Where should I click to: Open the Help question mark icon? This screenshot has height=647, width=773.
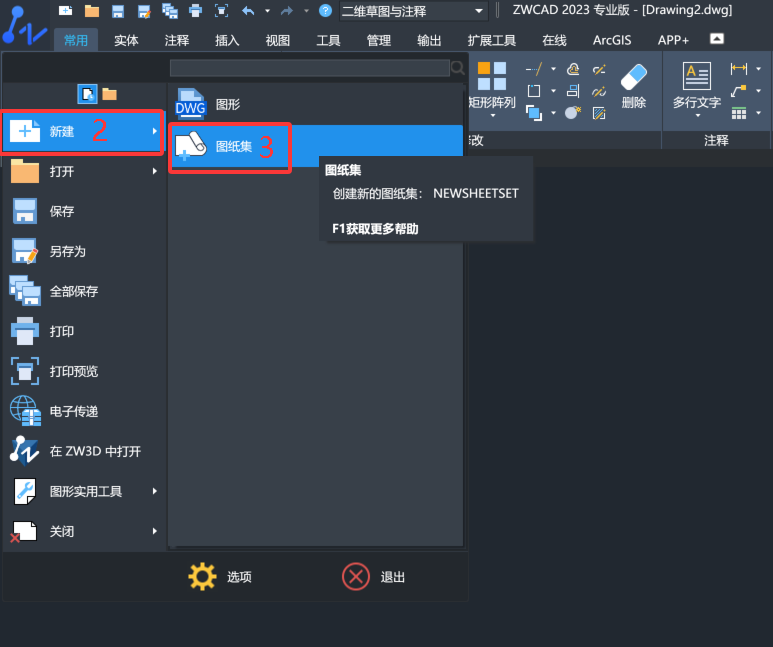(325, 10)
